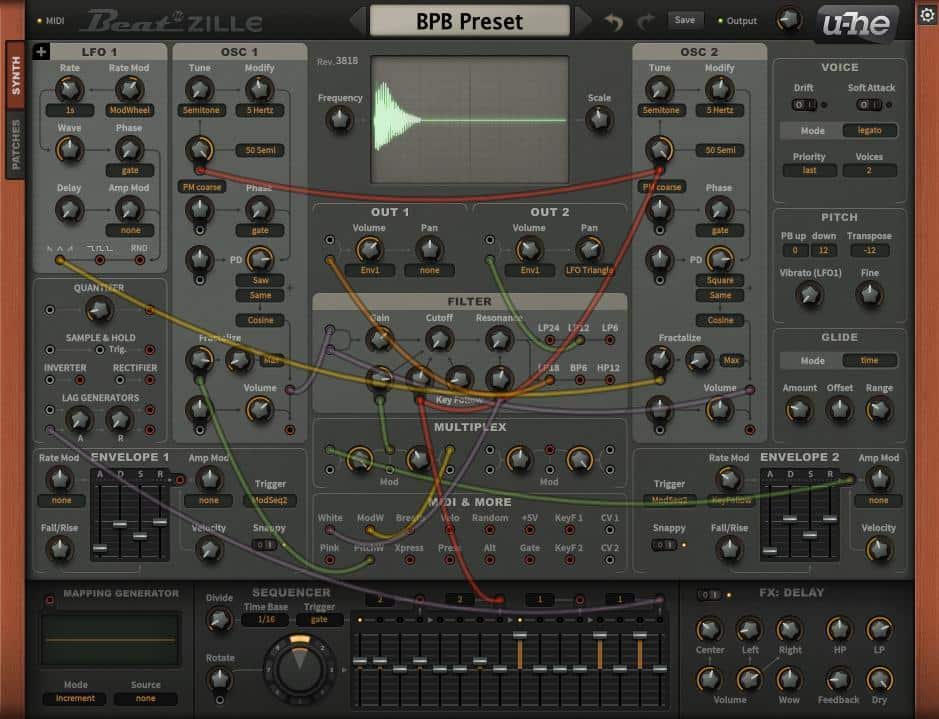Screen dimensions: 939x719
Task: Click the Envelope 1 Attack slider
Action: pyautogui.click(x=99, y=547)
